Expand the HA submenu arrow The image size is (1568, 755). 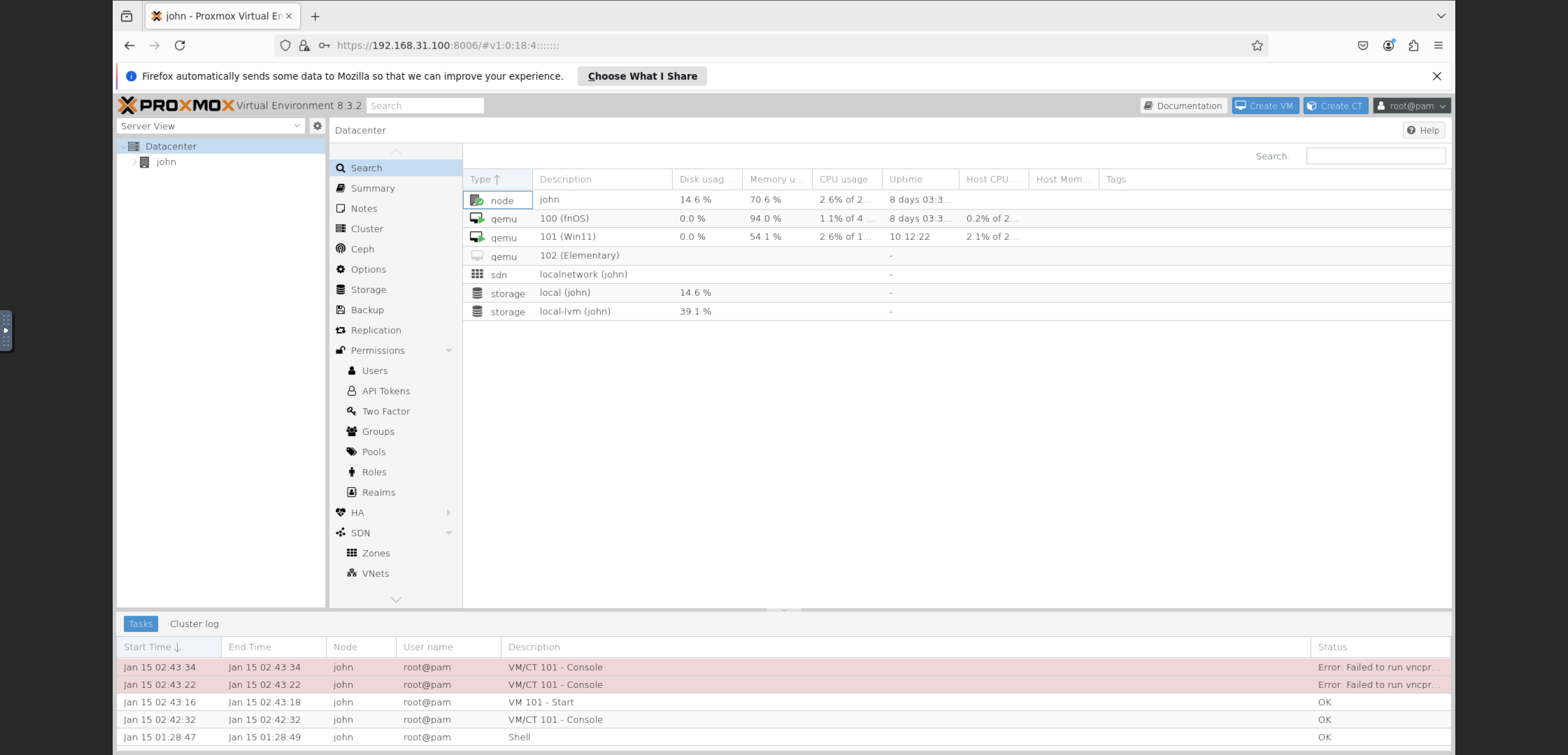coord(449,512)
